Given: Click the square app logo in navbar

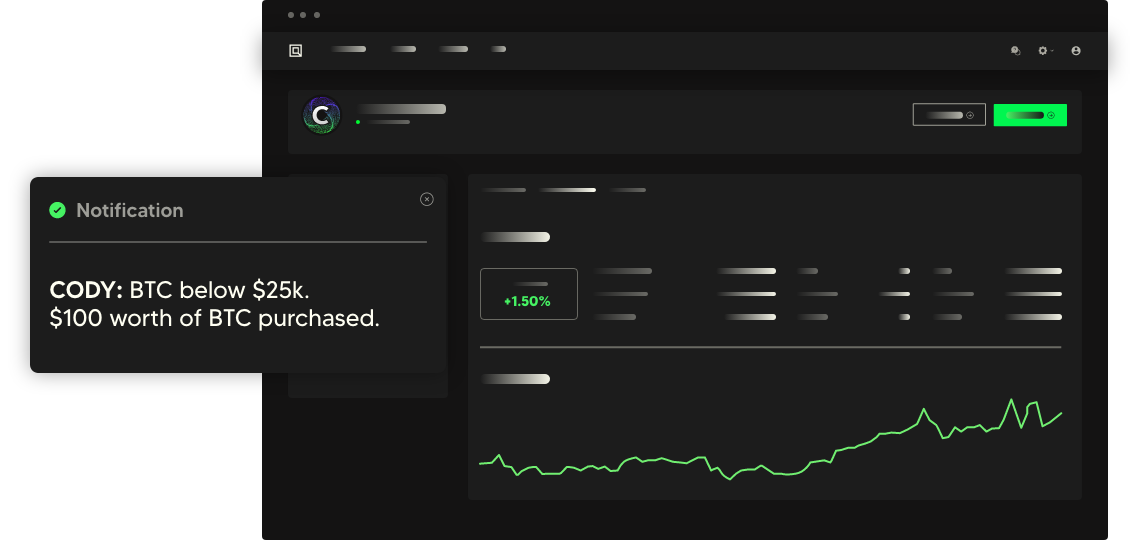Looking at the screenshot, I should (x=295, y=50).
